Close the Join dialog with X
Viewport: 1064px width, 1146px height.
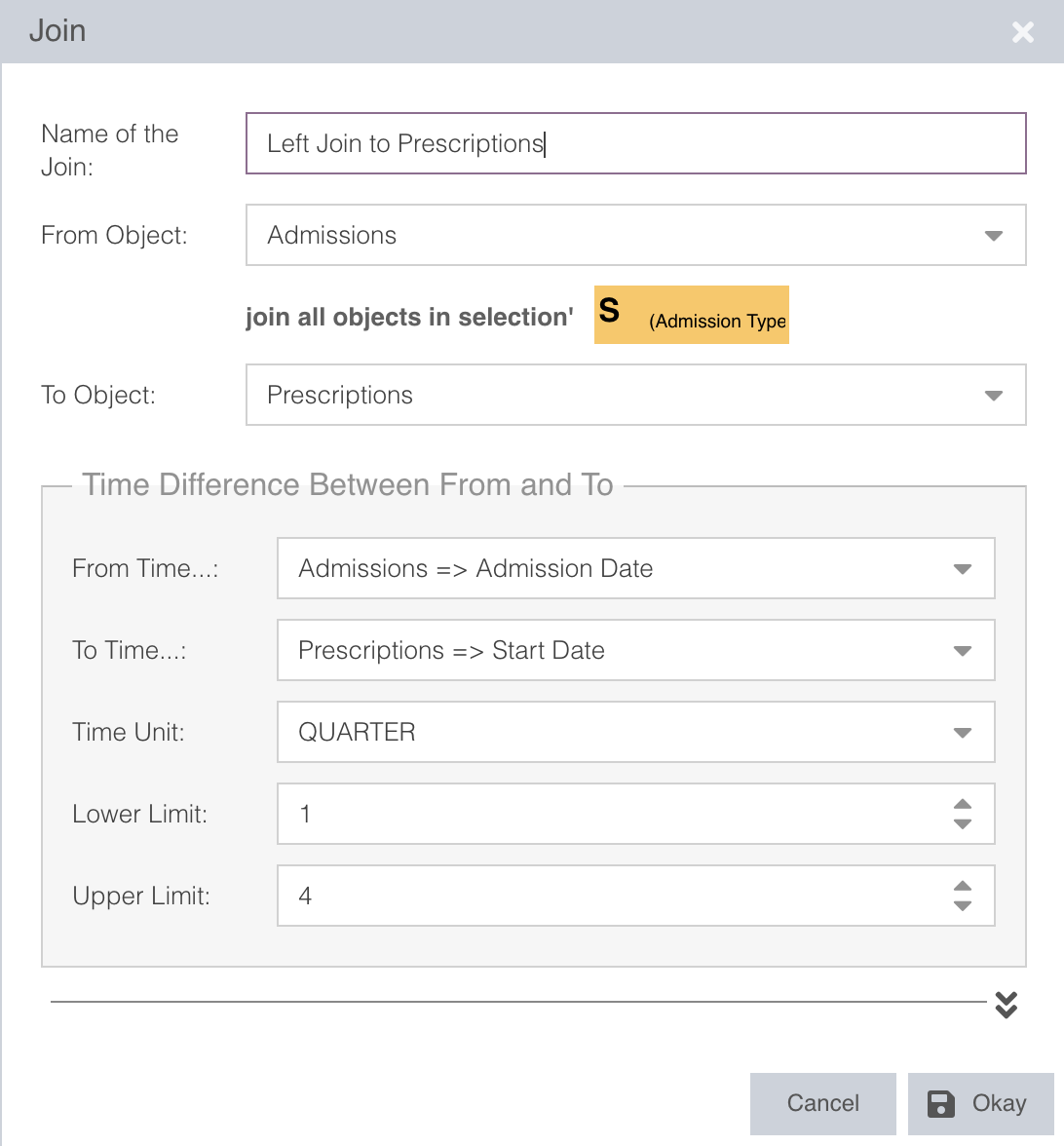tap(1022, 32)
